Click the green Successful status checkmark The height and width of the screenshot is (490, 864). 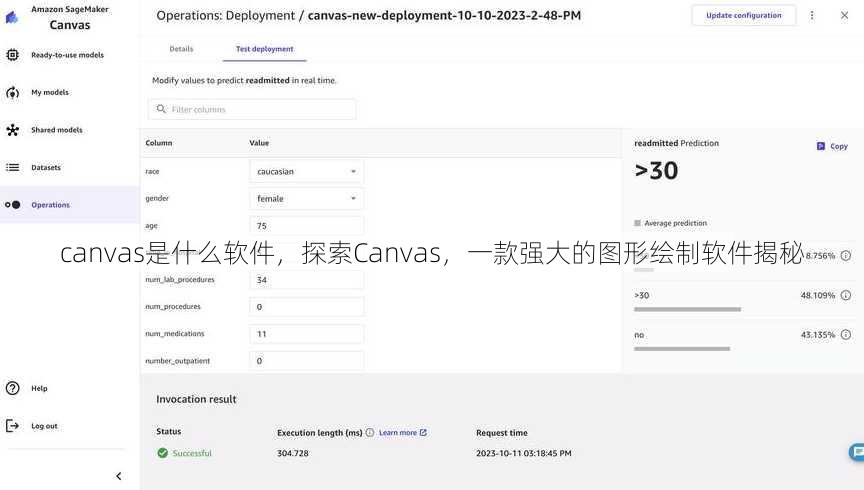point(163,453)
